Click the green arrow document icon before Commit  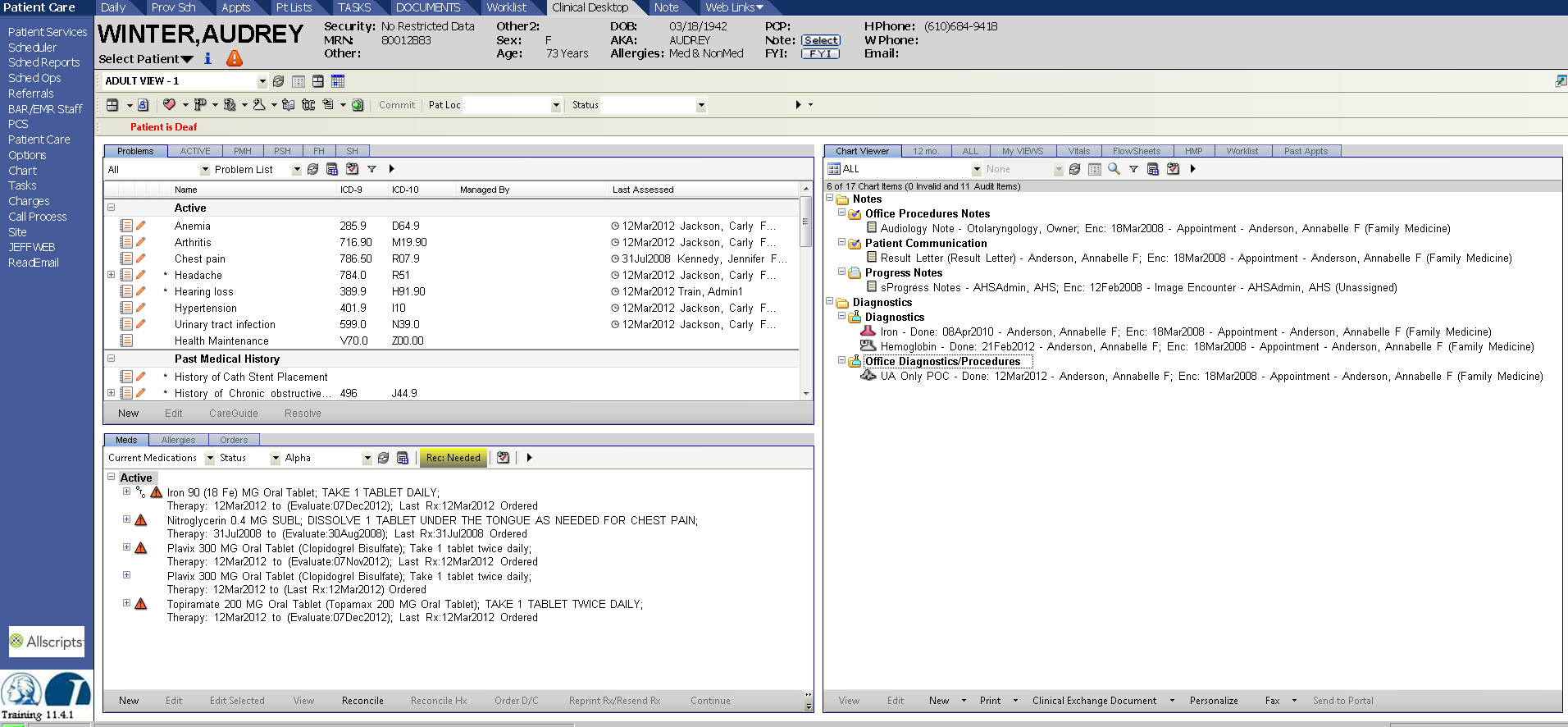(358, 104)
